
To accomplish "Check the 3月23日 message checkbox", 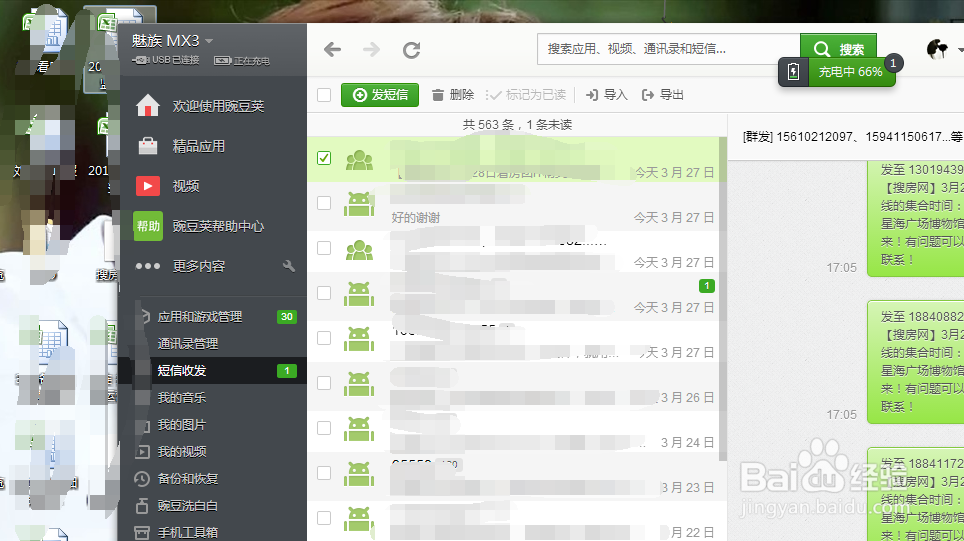I will [324, 472].
